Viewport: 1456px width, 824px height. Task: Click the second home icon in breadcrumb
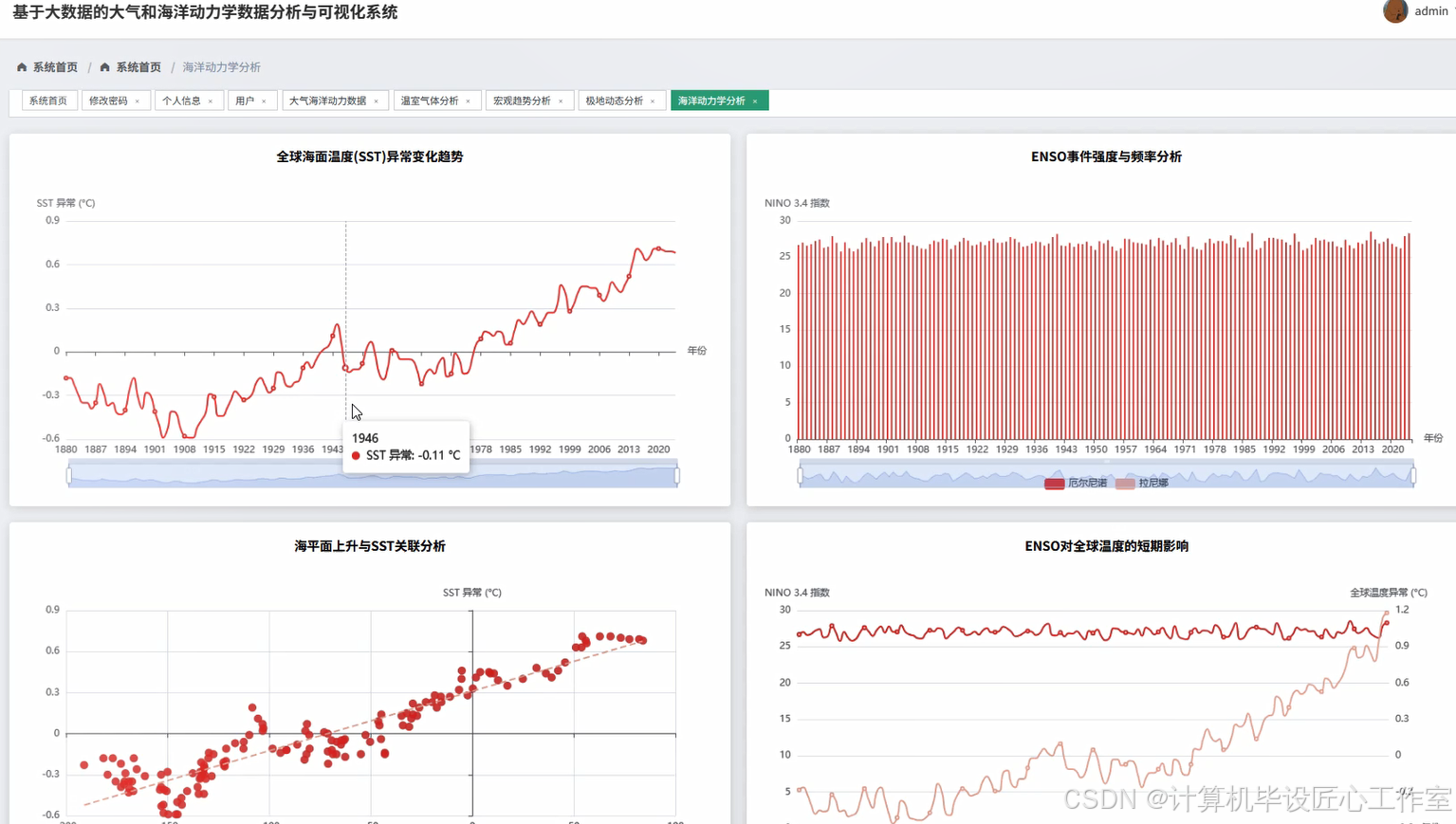[x=105, y=67]
